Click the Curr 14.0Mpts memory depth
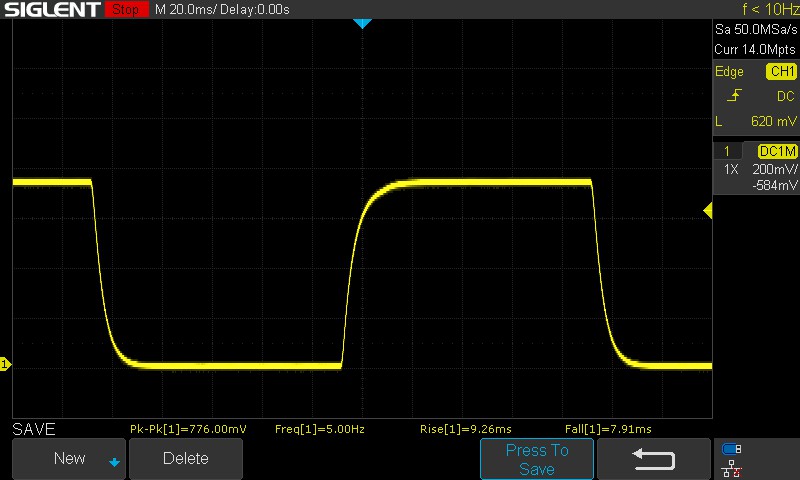 point(755,49)
